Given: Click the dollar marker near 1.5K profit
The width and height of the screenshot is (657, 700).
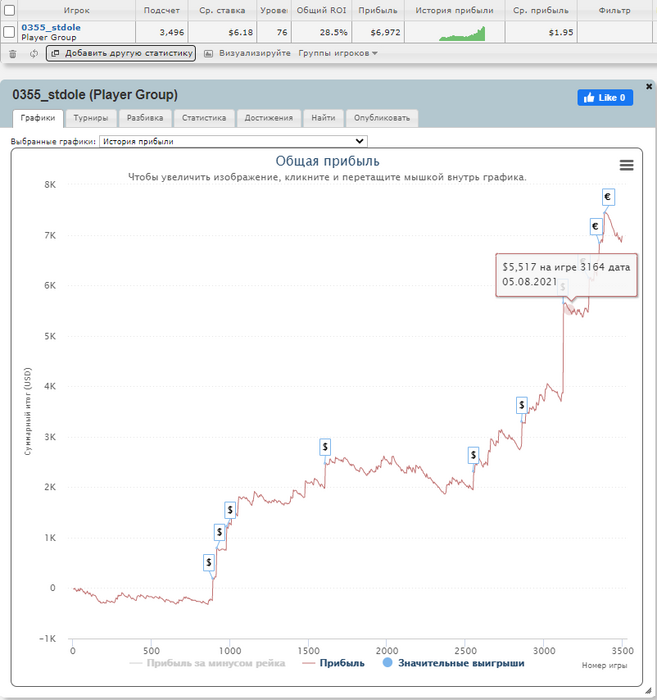Looking at the screenshot, I should coord(230,509).
